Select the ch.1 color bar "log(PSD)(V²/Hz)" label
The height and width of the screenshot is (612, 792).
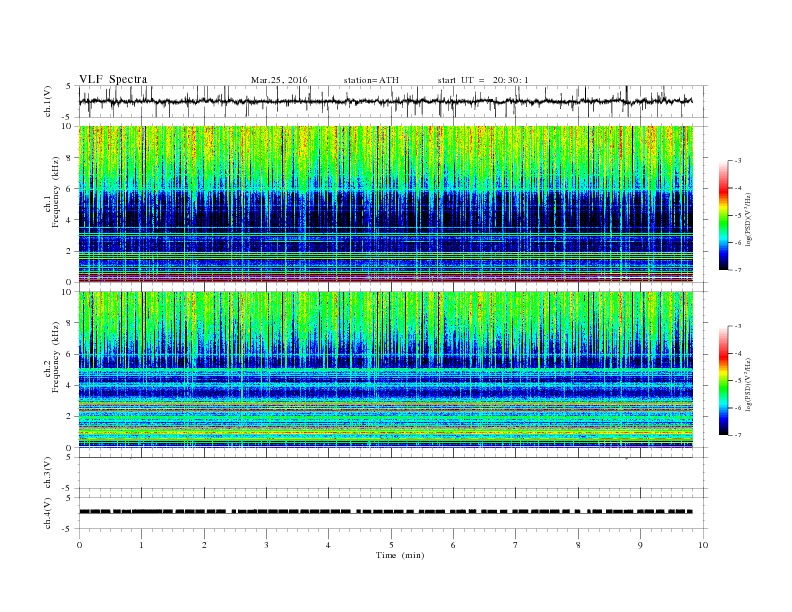749,220
